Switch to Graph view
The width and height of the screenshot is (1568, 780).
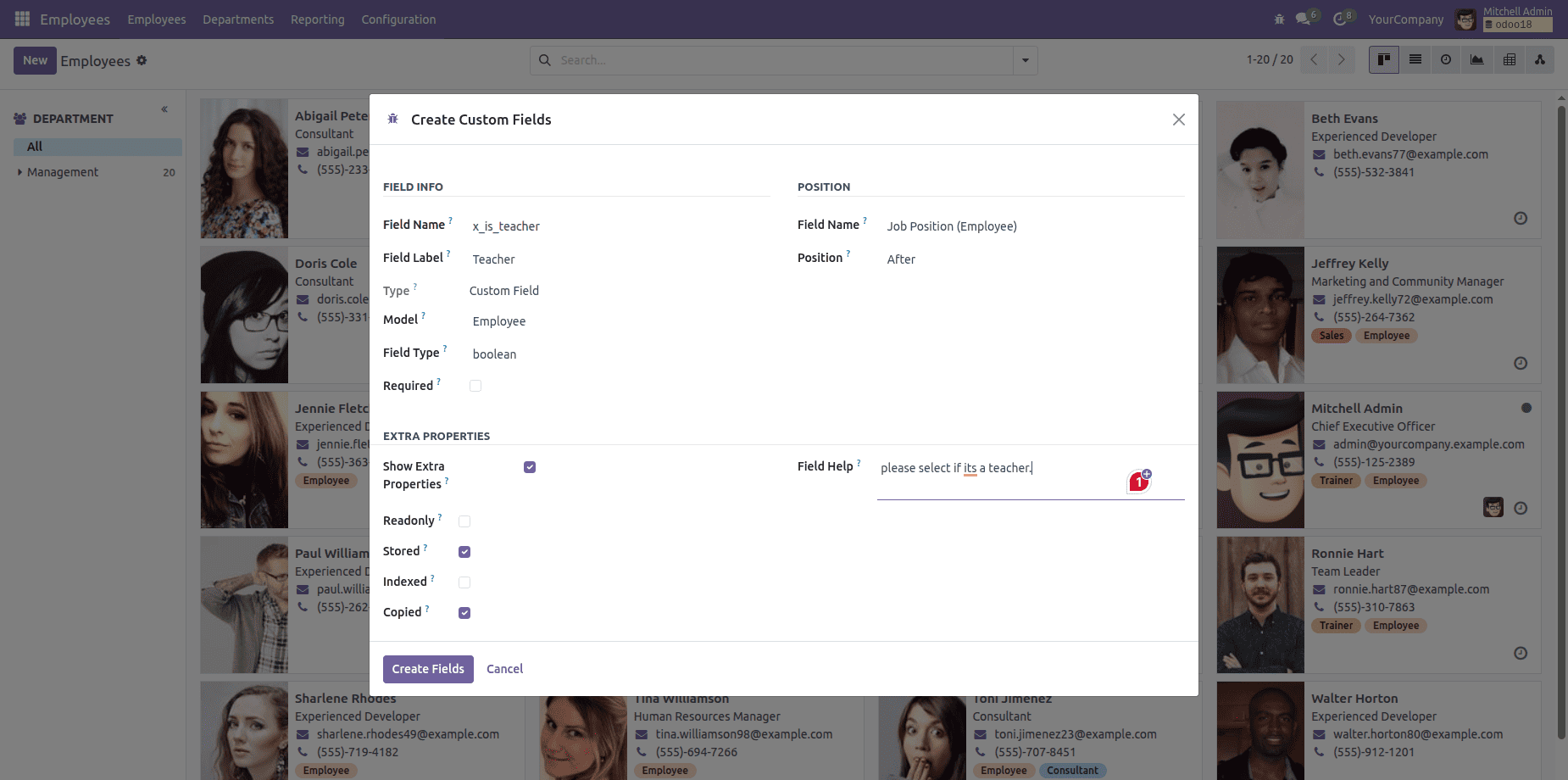1477,59
